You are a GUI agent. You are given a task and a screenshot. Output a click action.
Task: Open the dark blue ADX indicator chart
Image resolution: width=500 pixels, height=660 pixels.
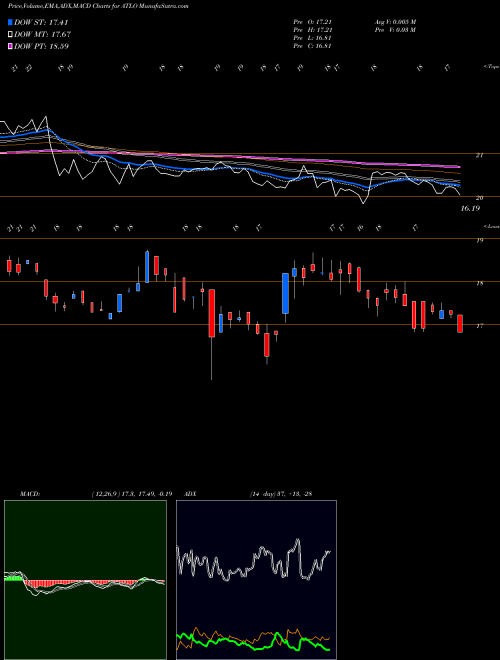(x=256, y=580)
